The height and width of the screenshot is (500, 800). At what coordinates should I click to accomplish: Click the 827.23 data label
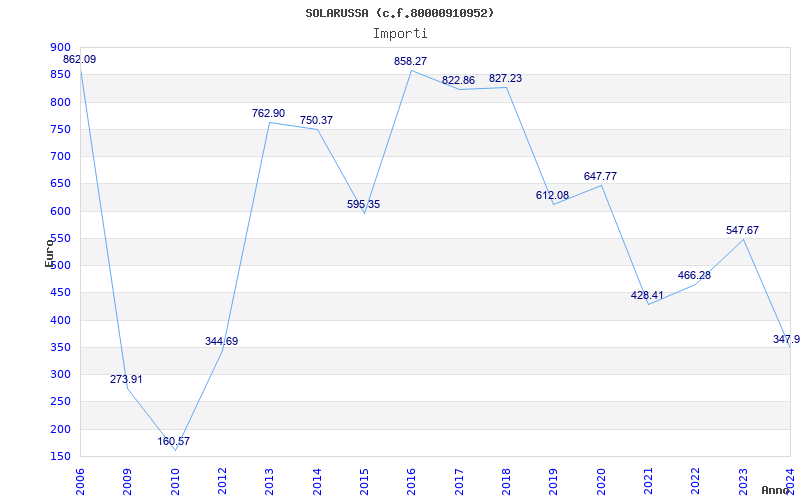coord(505,78)
